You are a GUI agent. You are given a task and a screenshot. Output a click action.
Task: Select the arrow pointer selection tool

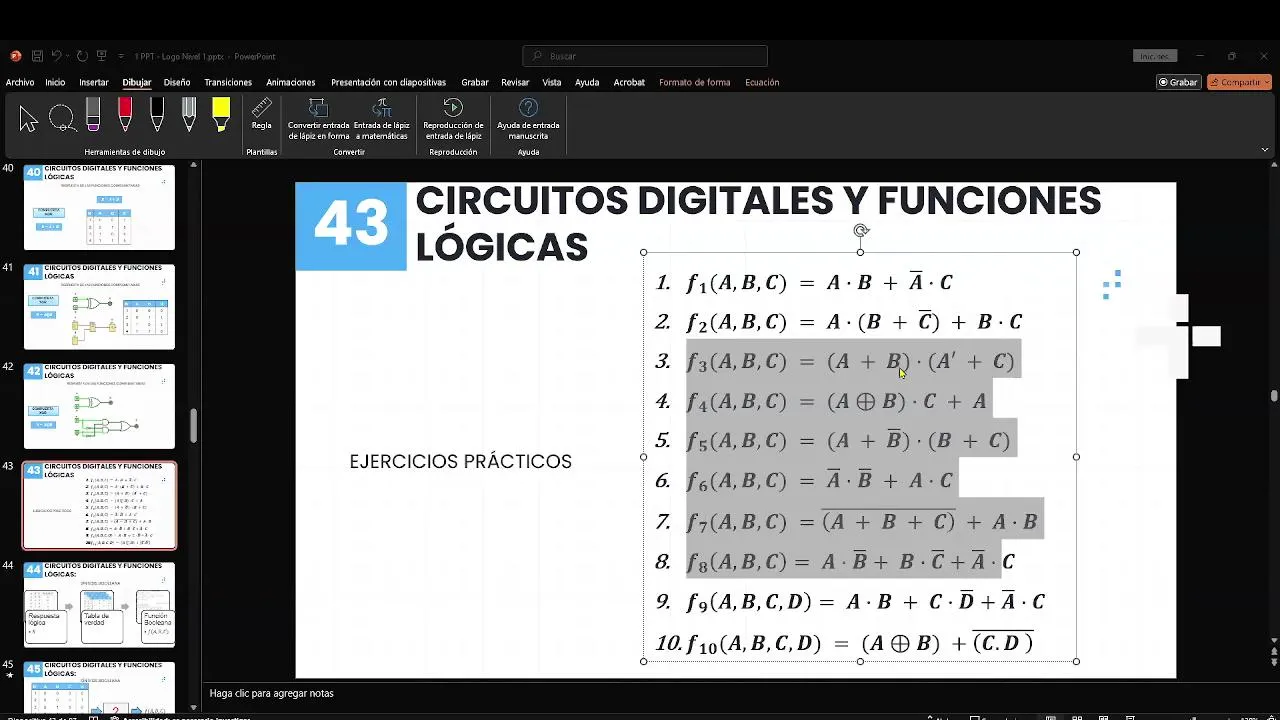pyautogui.click(x=28, y=118)
